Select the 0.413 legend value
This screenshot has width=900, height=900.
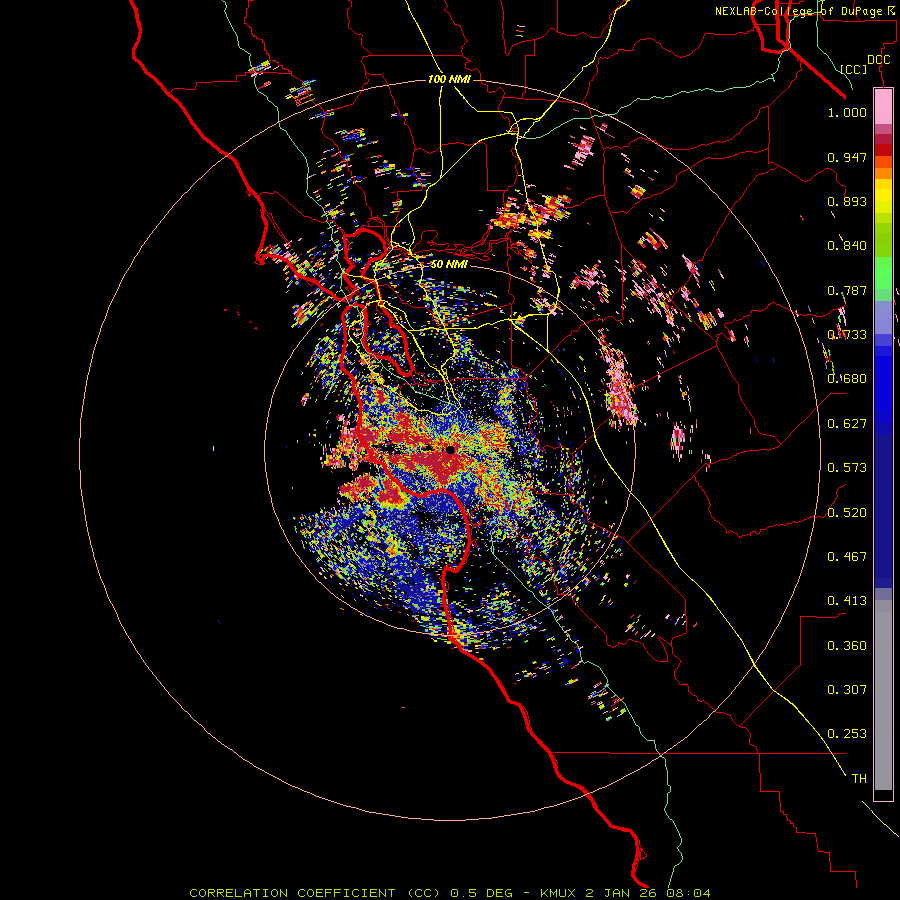click(847, 601)
